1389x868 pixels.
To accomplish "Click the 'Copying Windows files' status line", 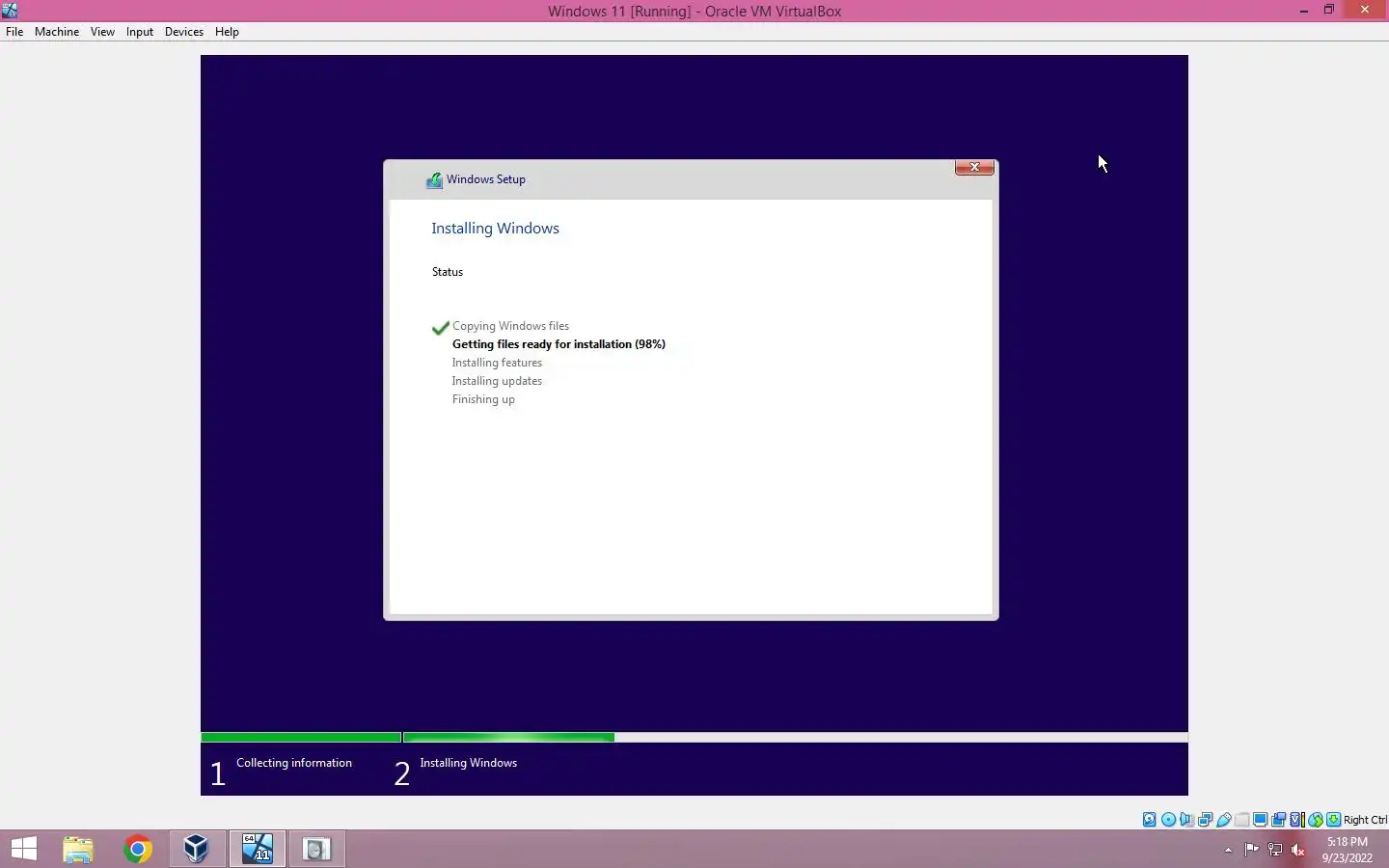I will [510, 326].
